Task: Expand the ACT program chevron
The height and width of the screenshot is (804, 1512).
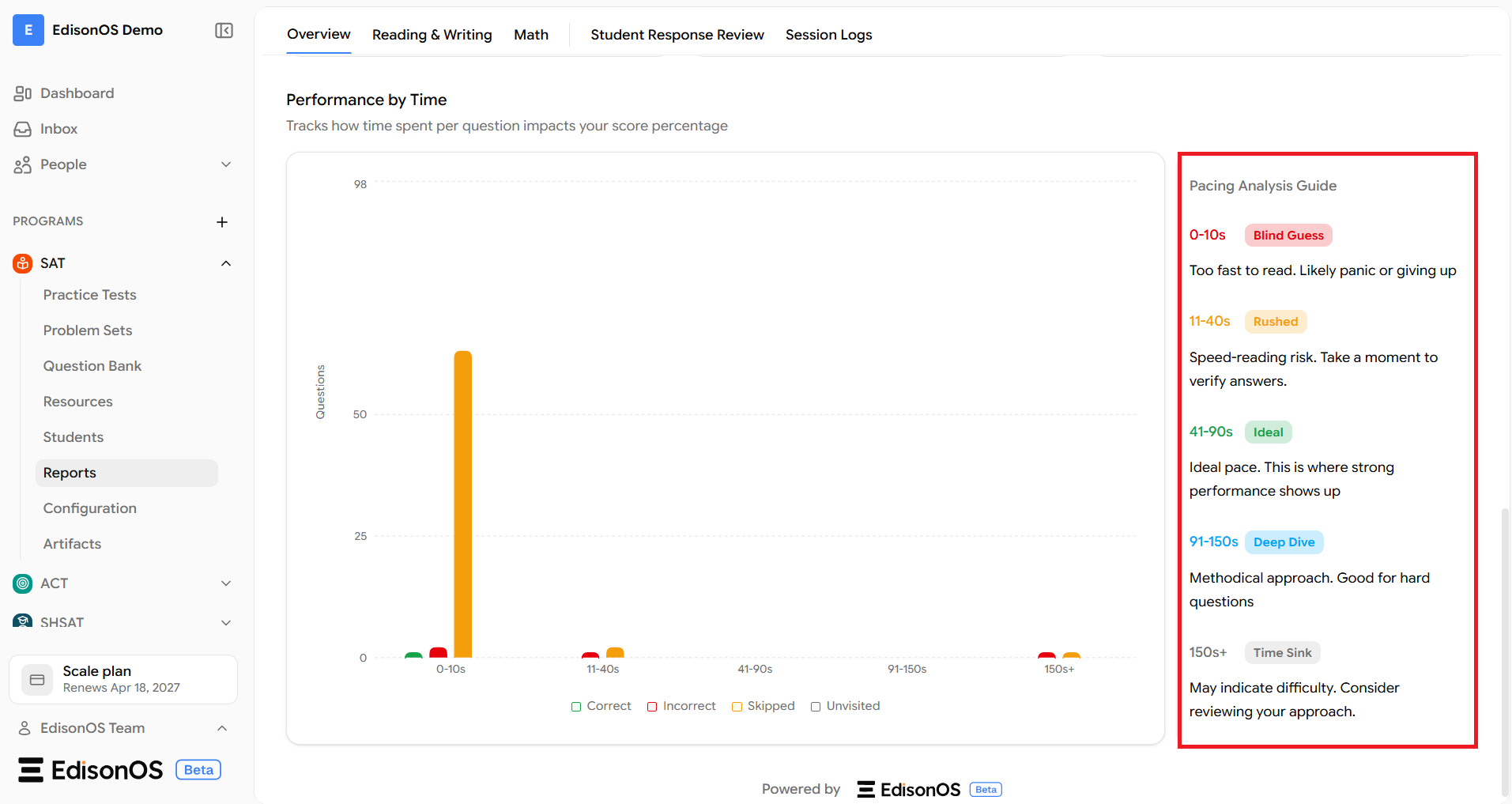Action: pyautogui.click(x=226, y=583)
